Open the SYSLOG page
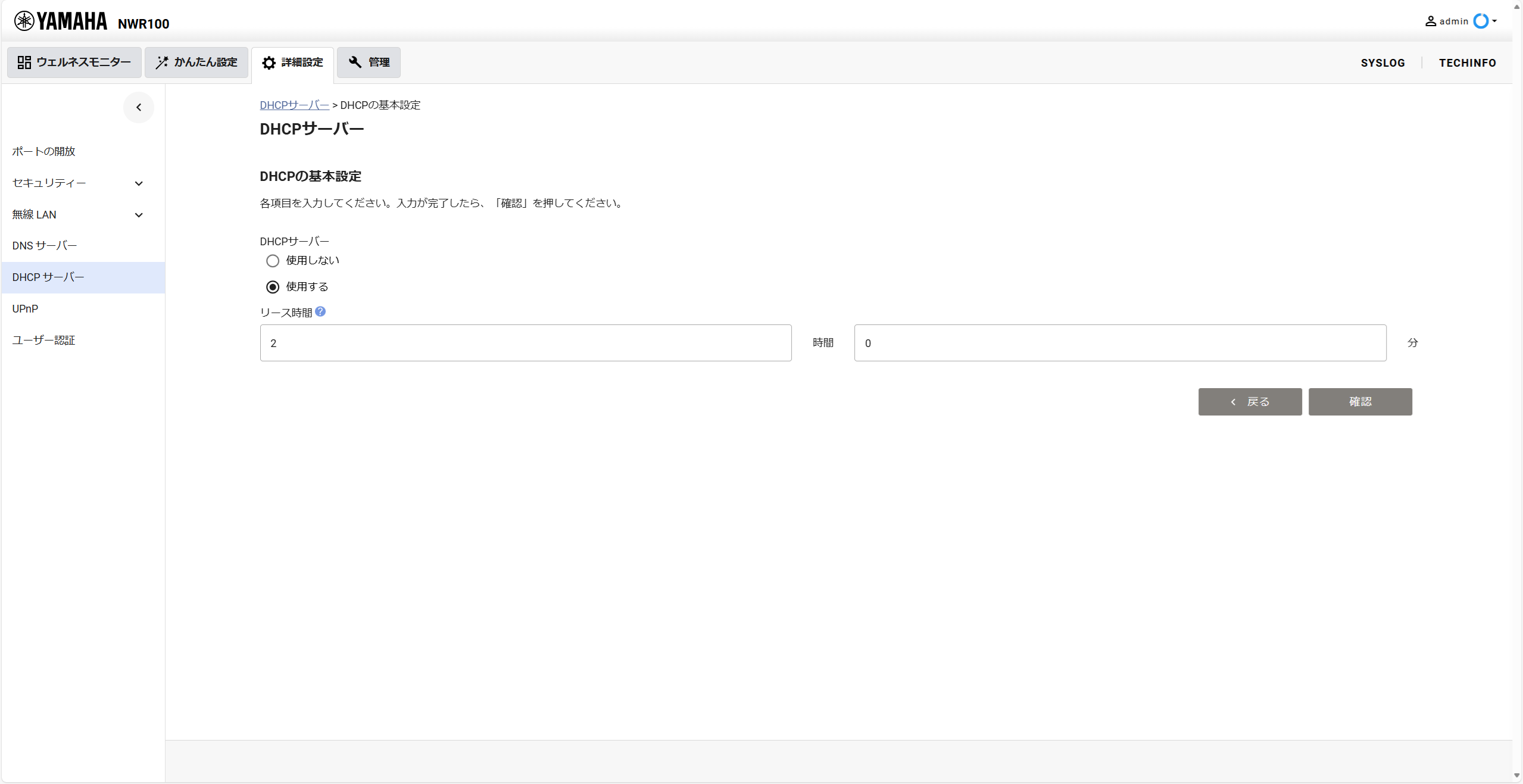This screenshot has width=1523, height=784. [1382, 63]
